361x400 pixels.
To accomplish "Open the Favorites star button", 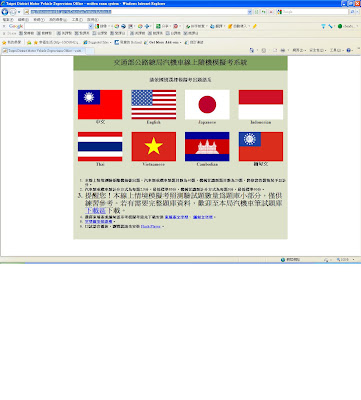I will point(11,43).
